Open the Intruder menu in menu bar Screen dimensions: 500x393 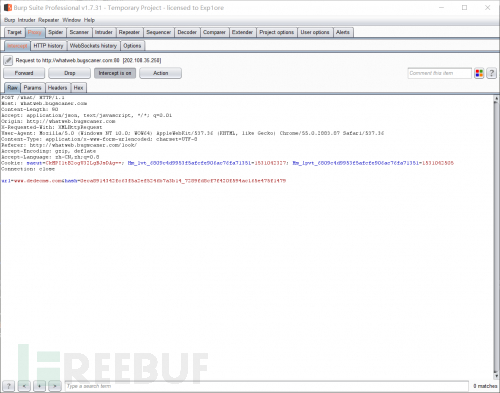coord(26,20)
